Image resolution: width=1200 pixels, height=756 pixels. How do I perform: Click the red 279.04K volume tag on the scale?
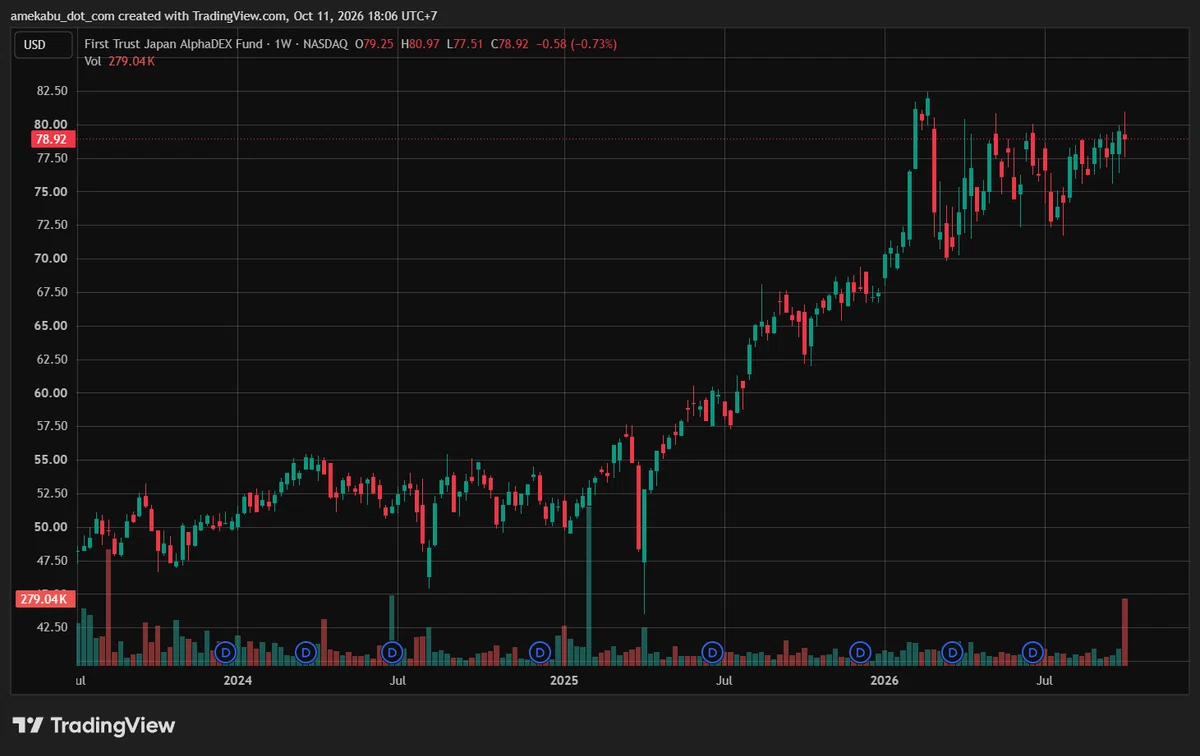(43, 599)
